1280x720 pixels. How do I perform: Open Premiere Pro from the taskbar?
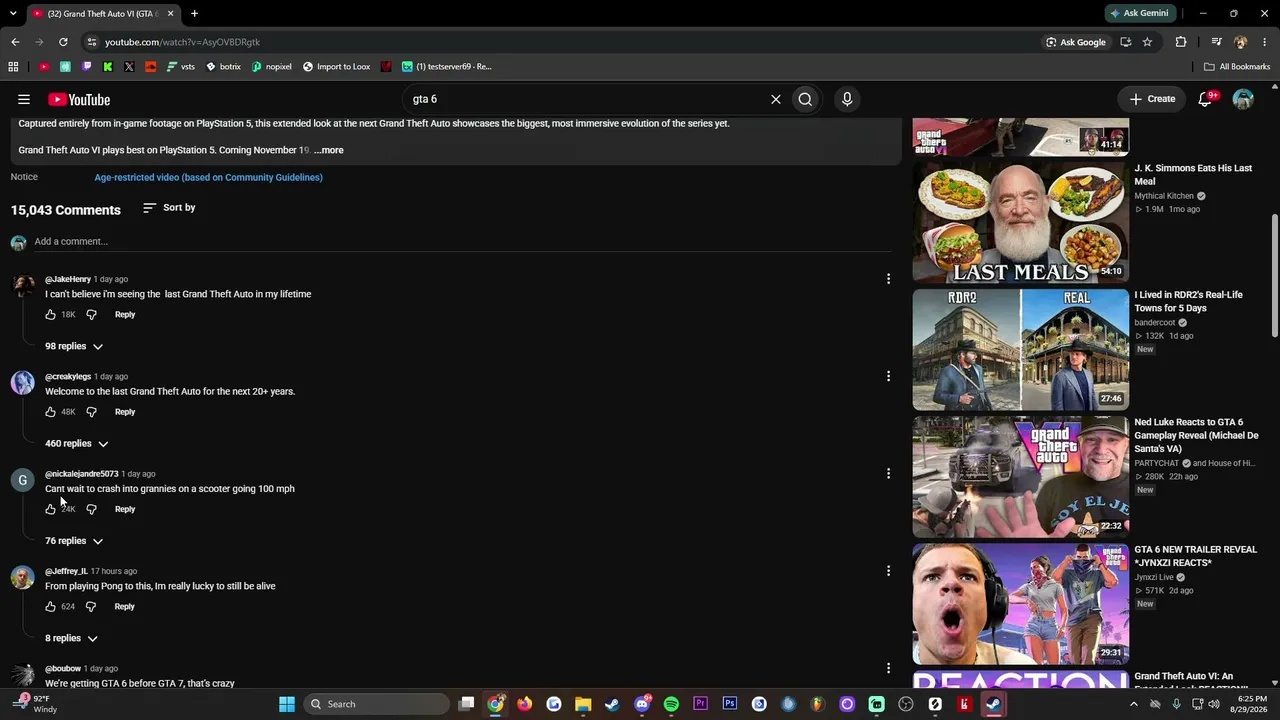[700, 704]
